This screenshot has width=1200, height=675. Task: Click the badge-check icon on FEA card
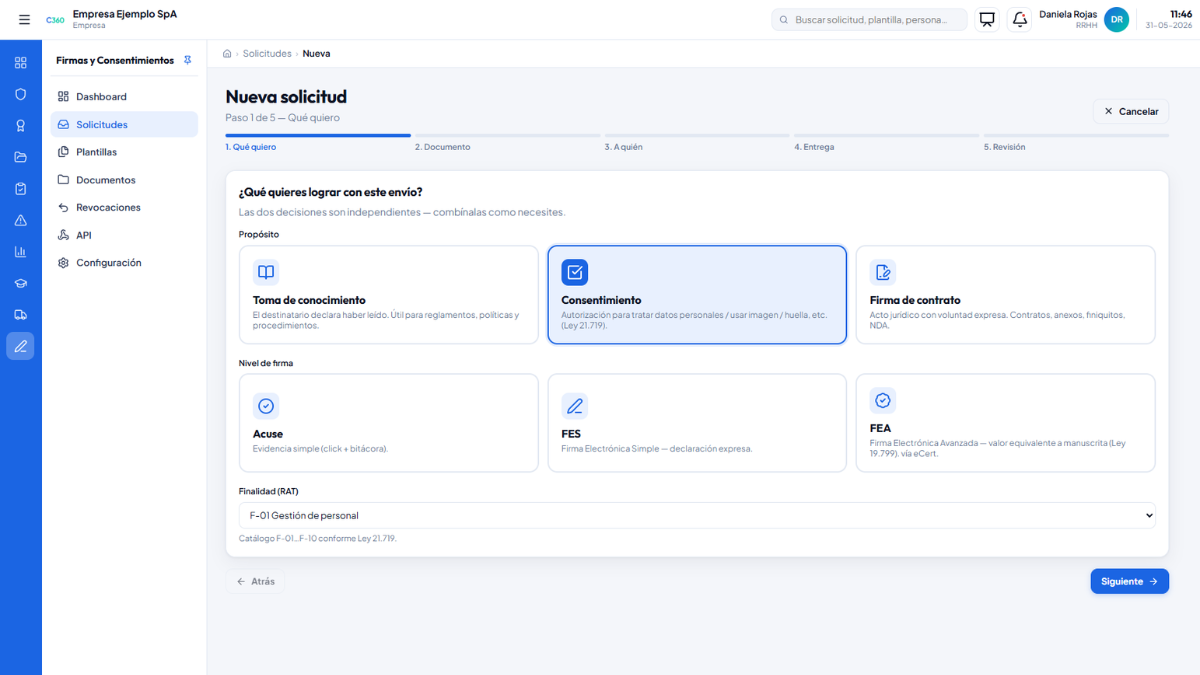(x=883, y=400)
